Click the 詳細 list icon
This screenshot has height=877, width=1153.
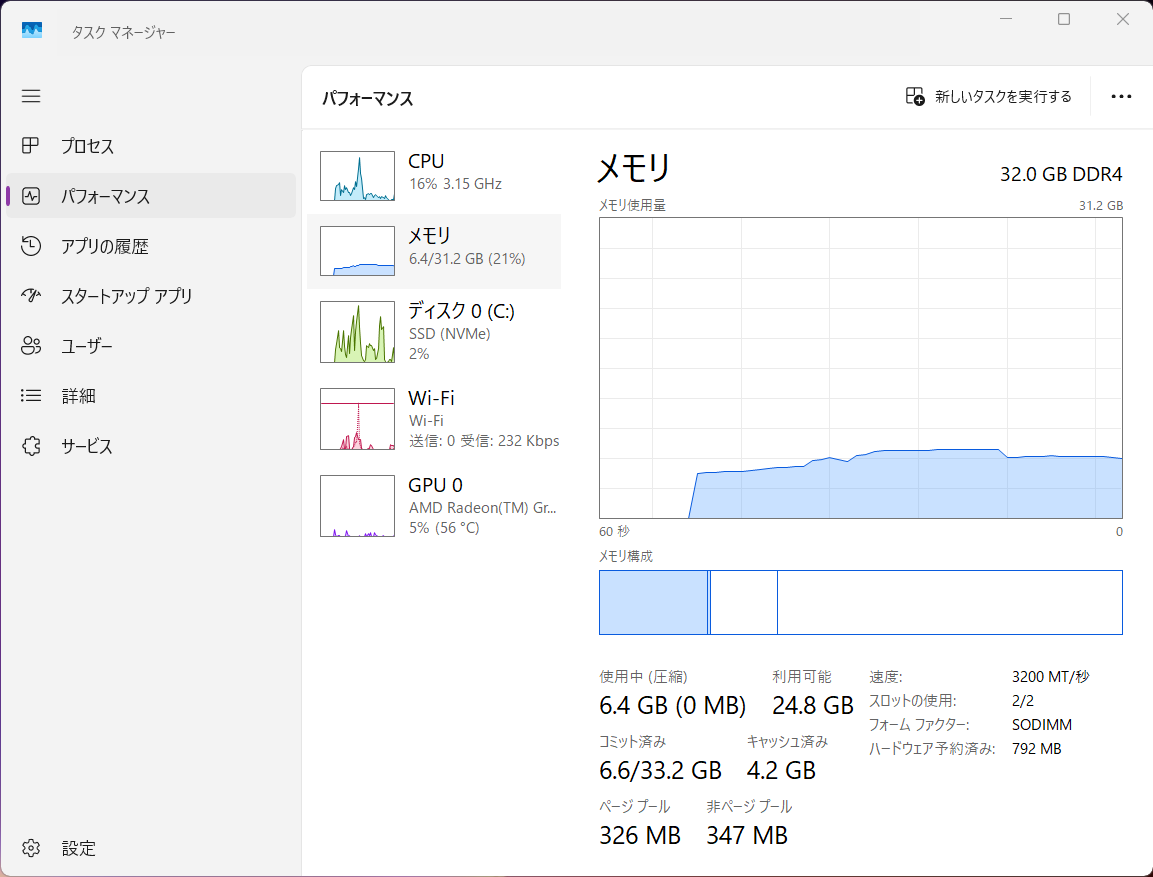[x=31, y=395]
